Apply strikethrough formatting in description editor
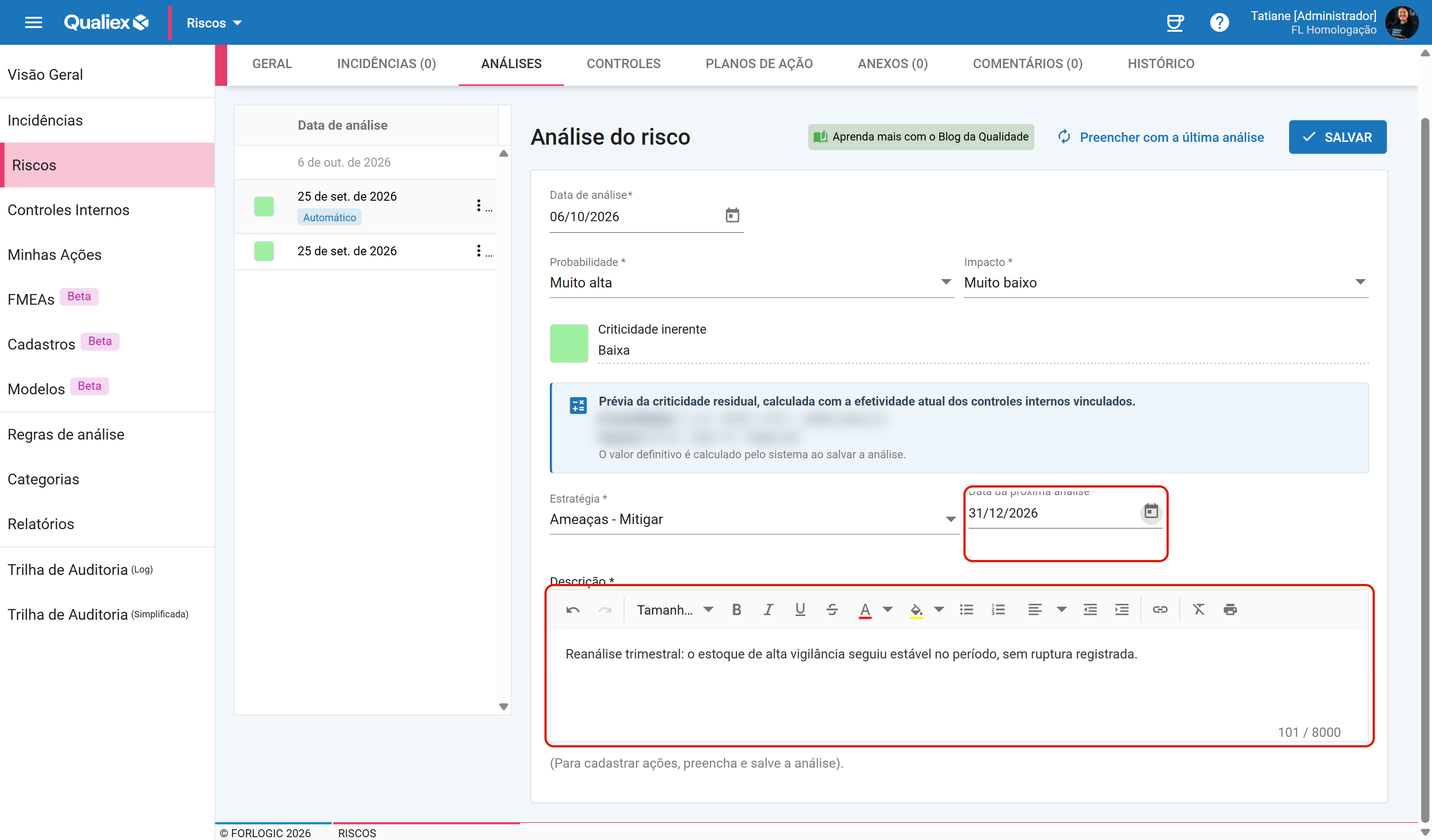This screenshot has width=1432, height=840. [832, 610]
